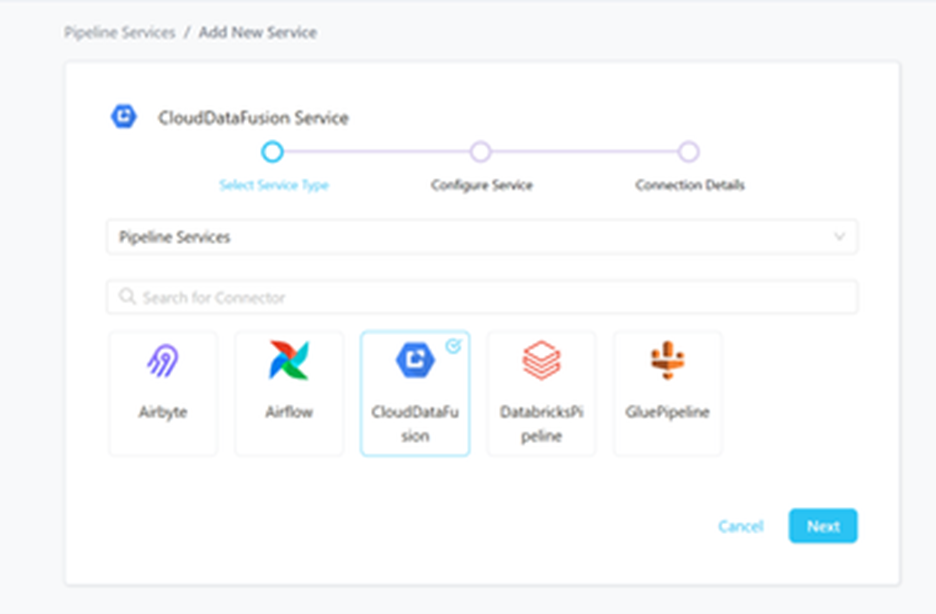The height and width of the screenshot is (614, 936).
Task: Click the DatabricksPipeline card label text
Action: [x=541, y=423]
